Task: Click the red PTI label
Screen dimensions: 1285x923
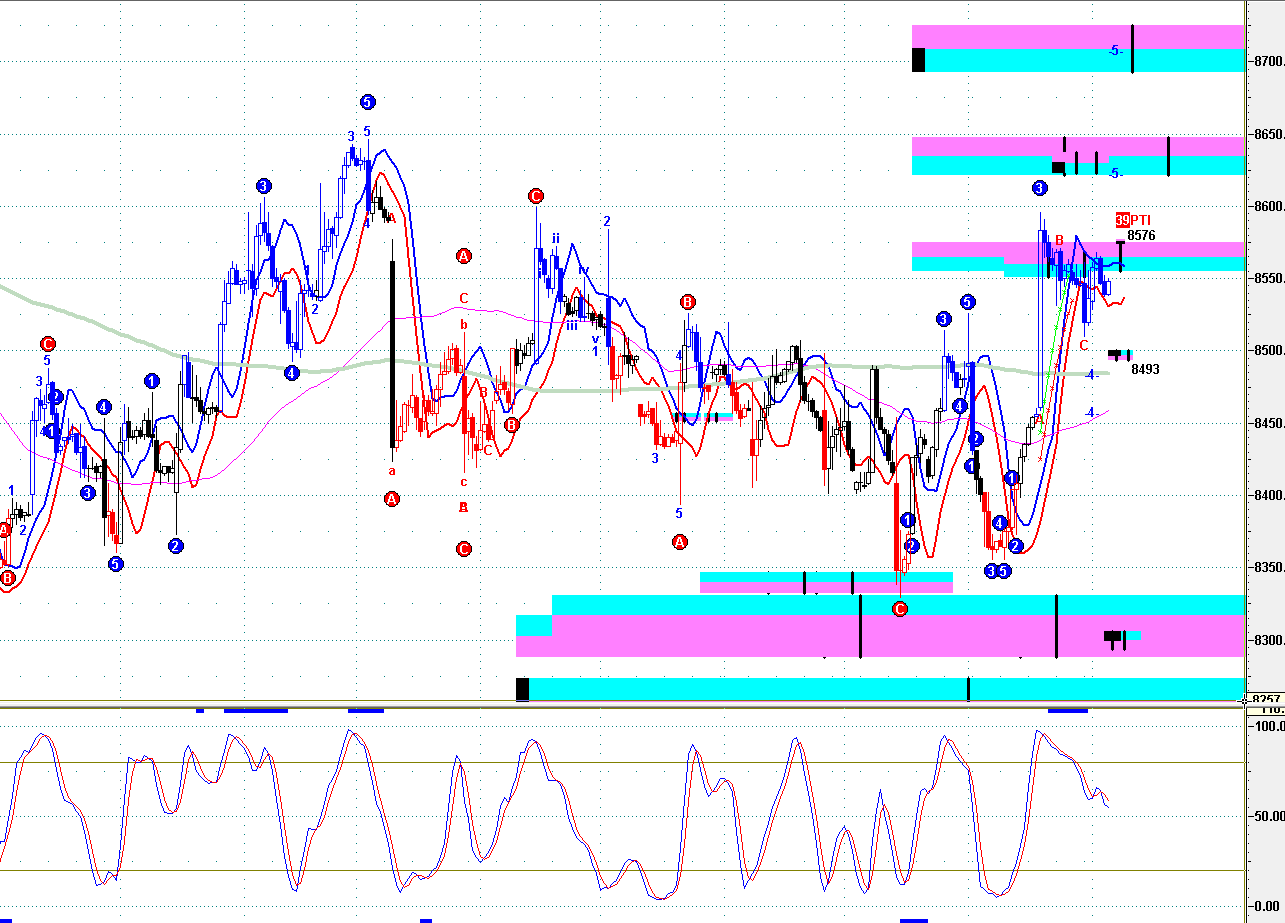Action: tap(1140, 220)
